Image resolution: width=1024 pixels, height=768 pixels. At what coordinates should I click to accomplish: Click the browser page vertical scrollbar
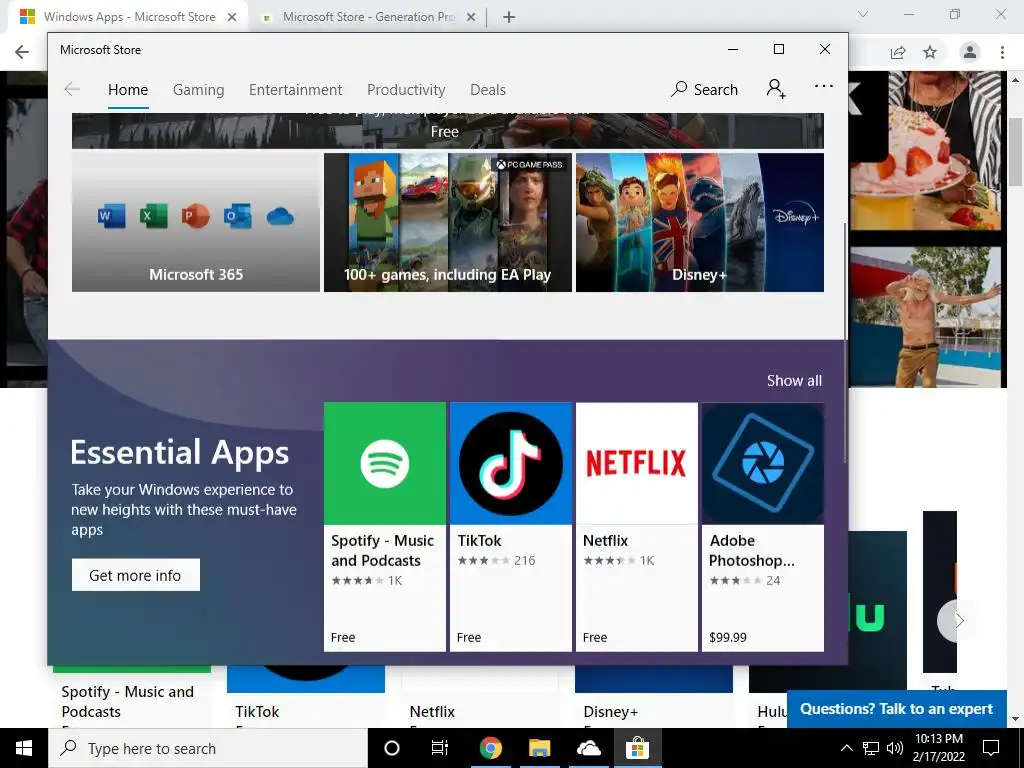click(x=1016, y=152)
